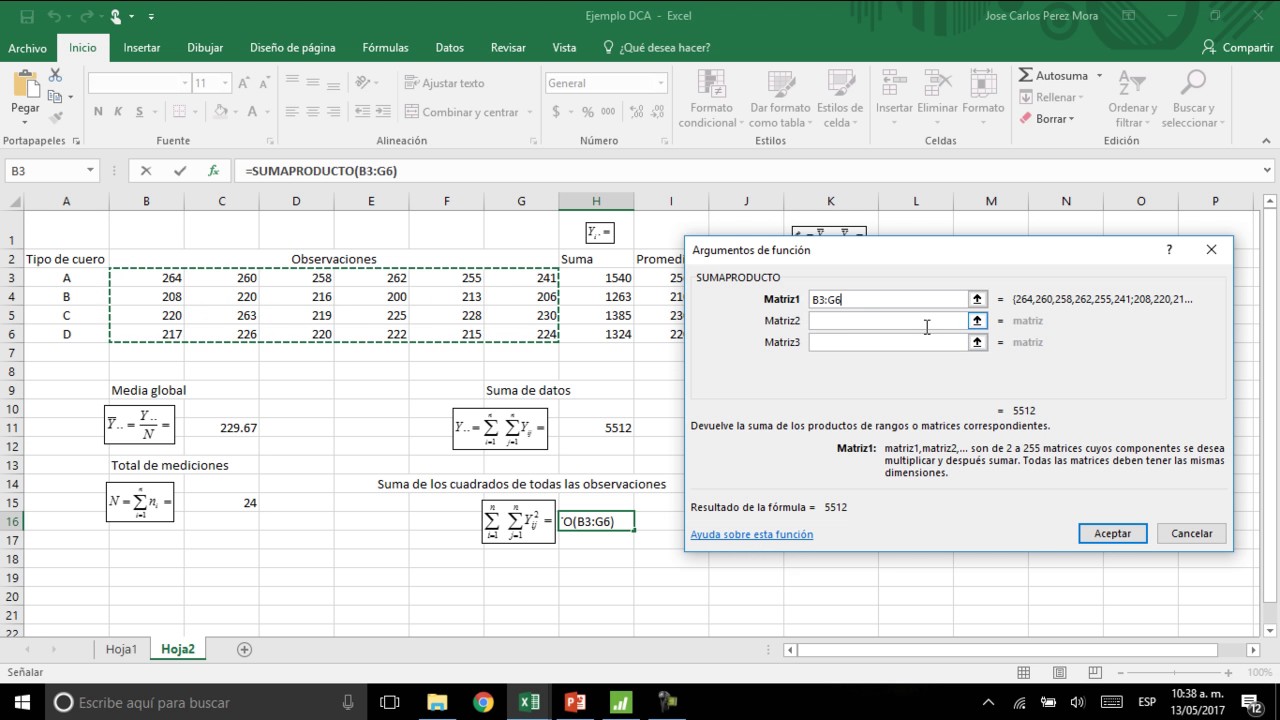The image size is (1280, 720).
Task: Click the Pegar paste icon
Action: pos(25,84)
